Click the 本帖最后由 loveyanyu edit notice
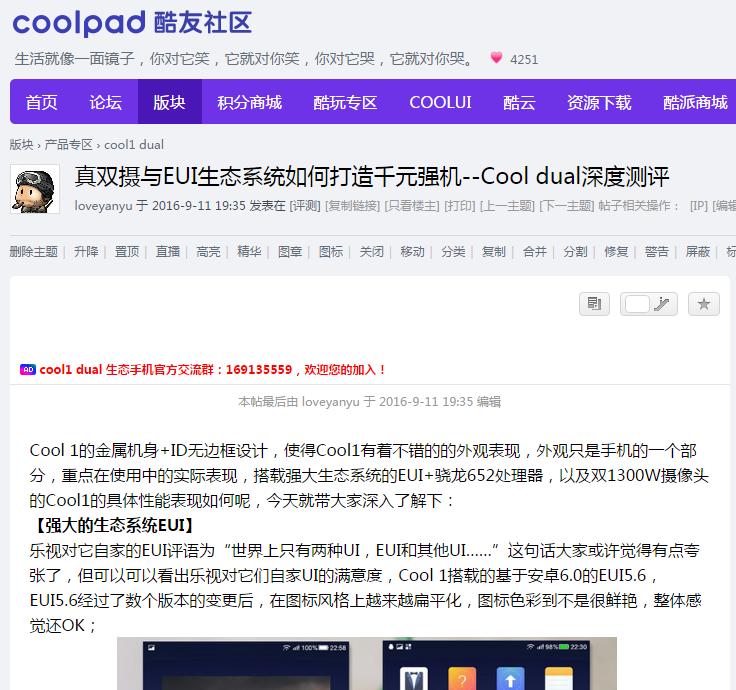736x690 pixels. (x=369, y=402)
